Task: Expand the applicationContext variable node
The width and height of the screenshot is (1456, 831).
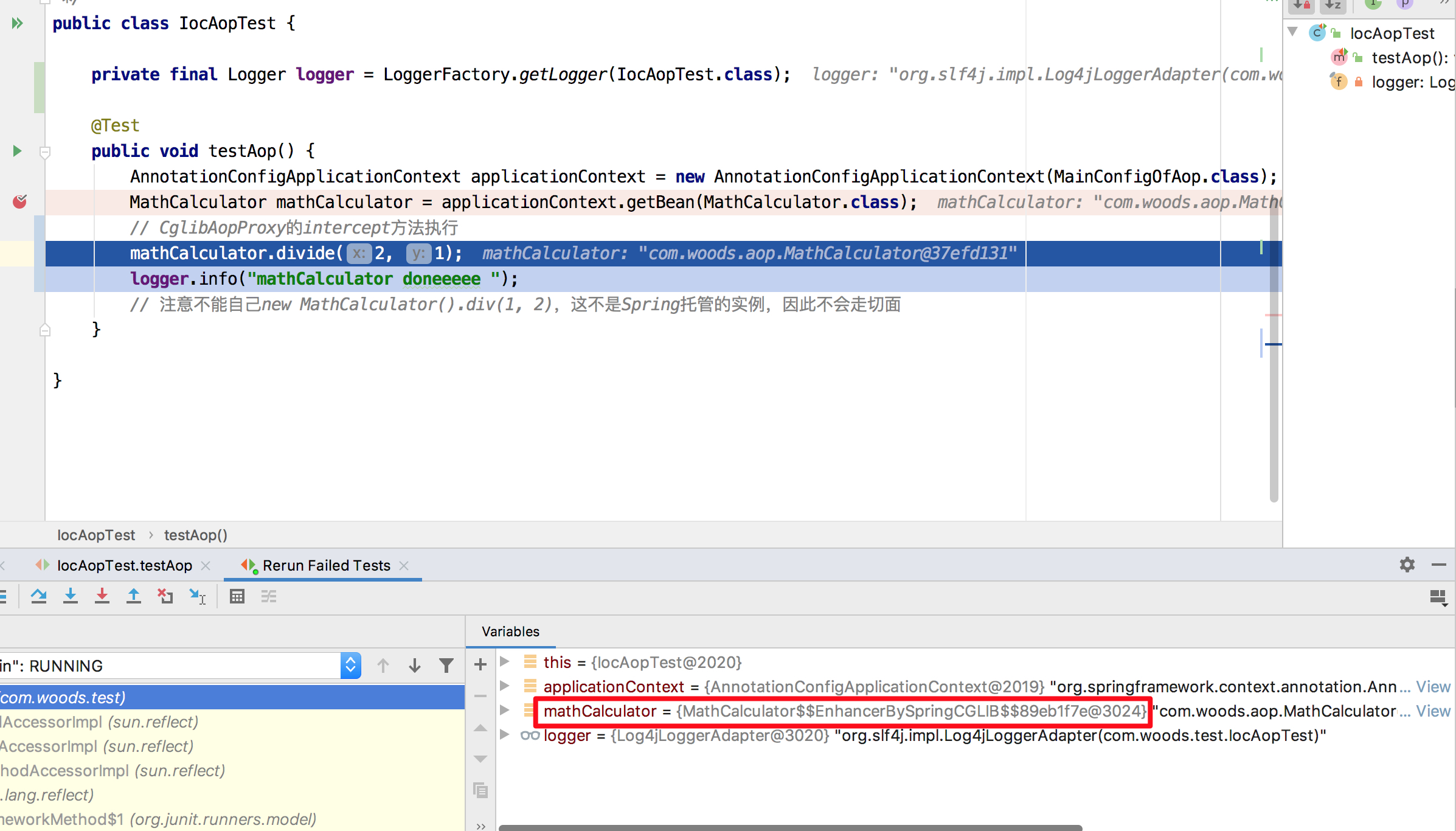Action: 504,686
